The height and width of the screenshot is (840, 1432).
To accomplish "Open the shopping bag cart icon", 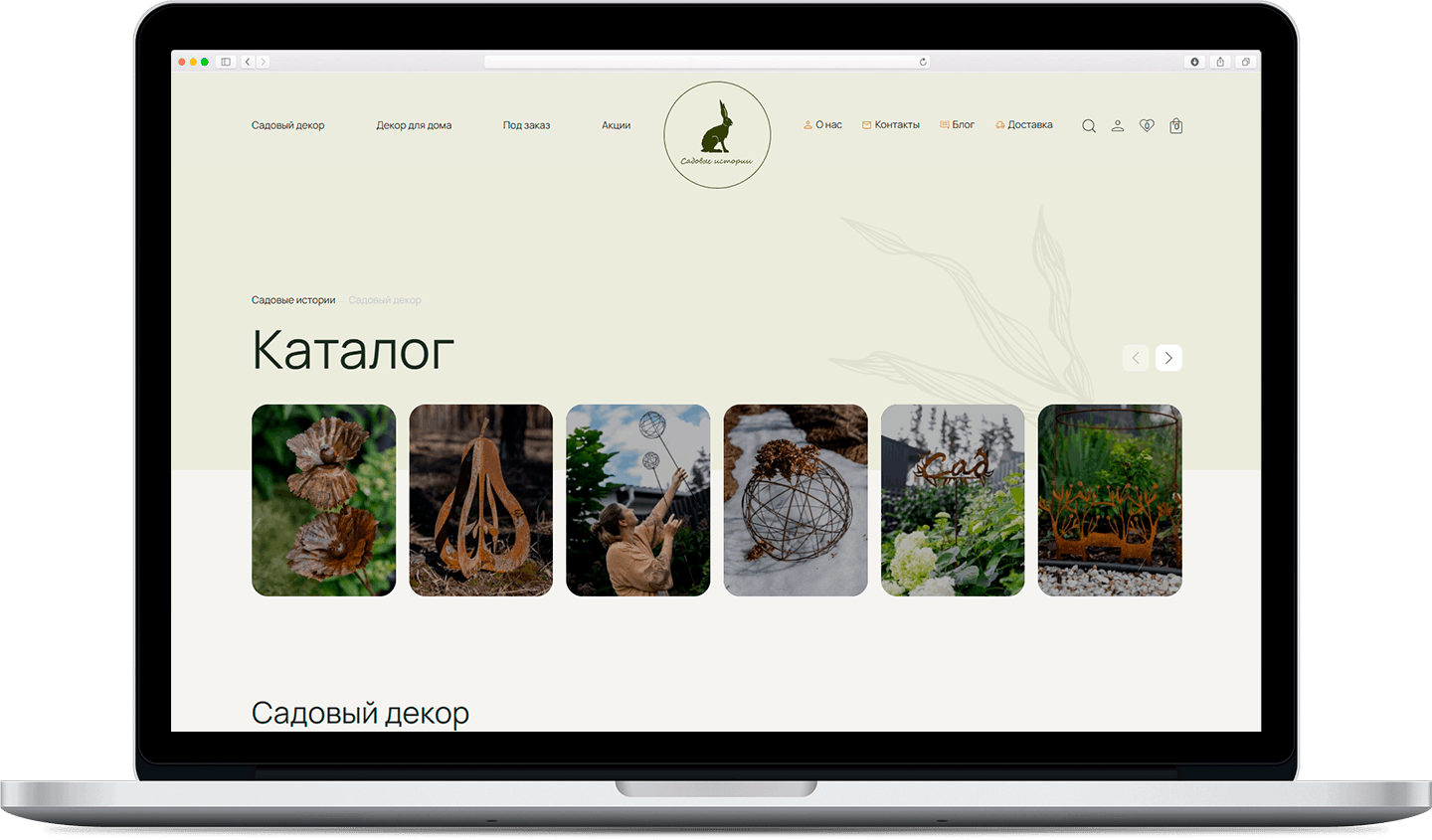I will [1175, 125].
